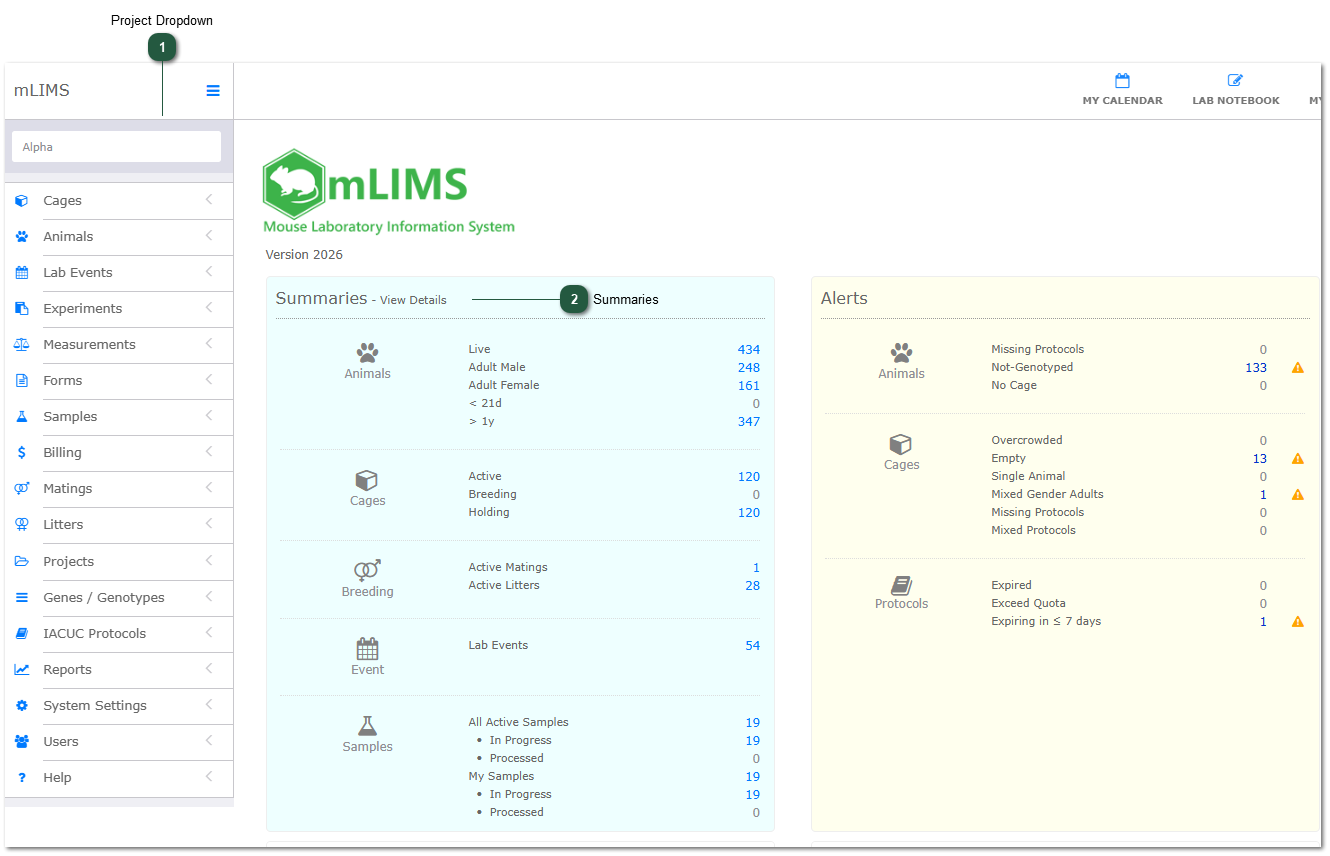Click the Lab Events count 54

coord(753,646)
